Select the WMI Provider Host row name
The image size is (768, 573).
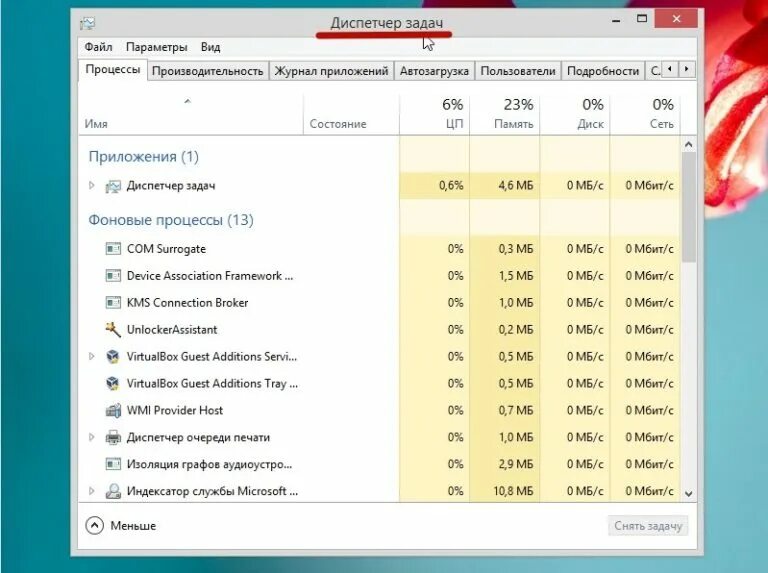point(174,410)
